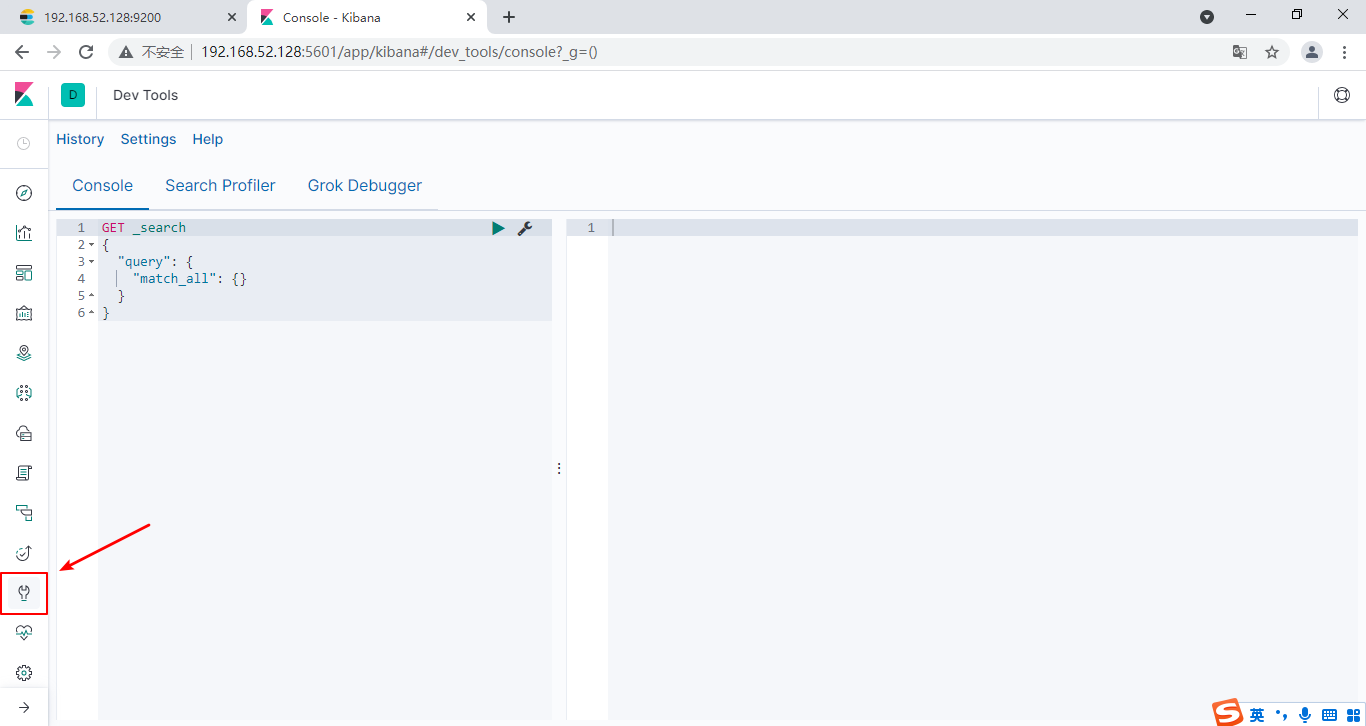1366x726 pixels.
Task: Open Maps from the left navigation
Action: (x=24, y=353)
